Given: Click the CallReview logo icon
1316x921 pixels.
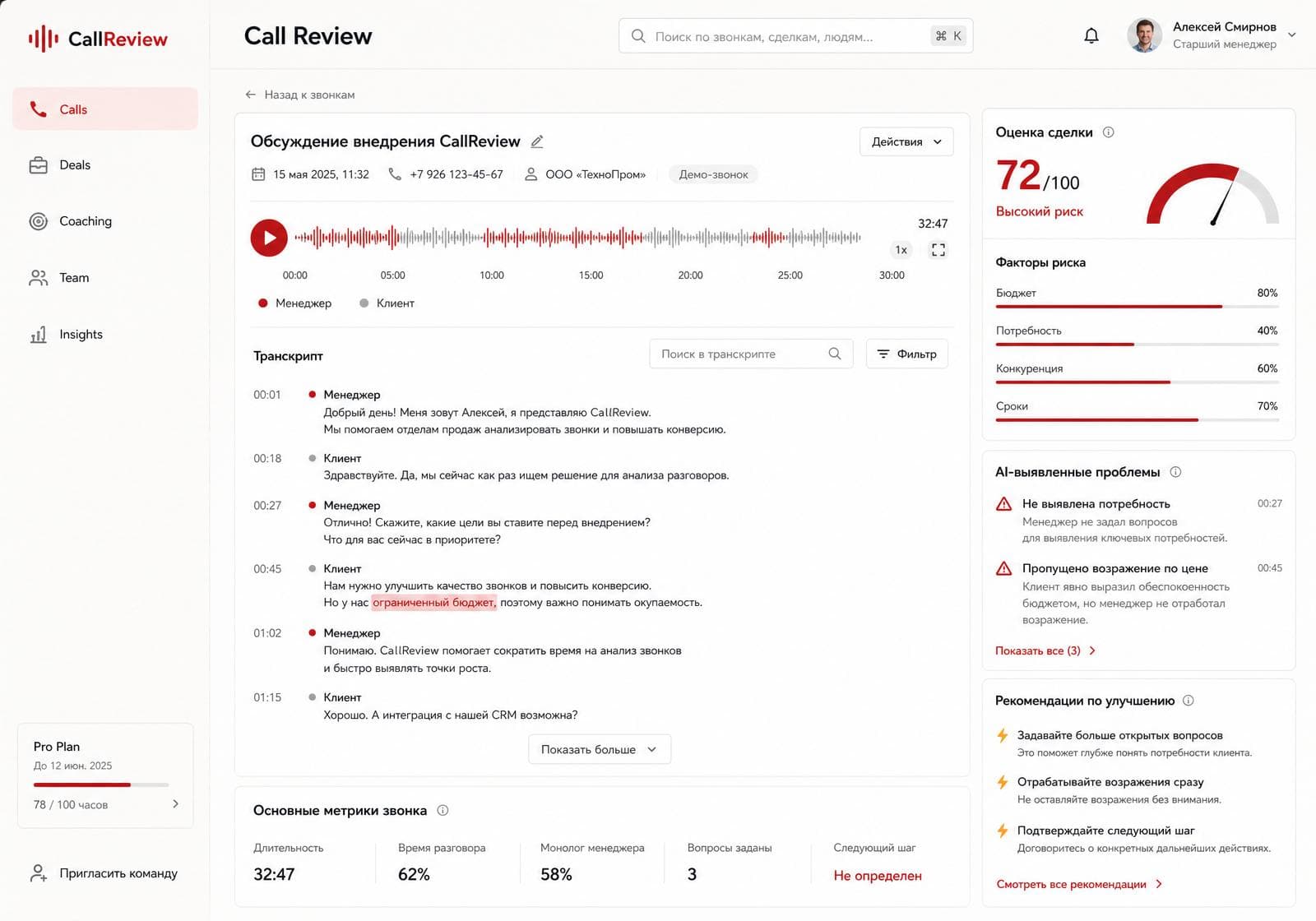Looking at the screenshot, I should [43, 39].
